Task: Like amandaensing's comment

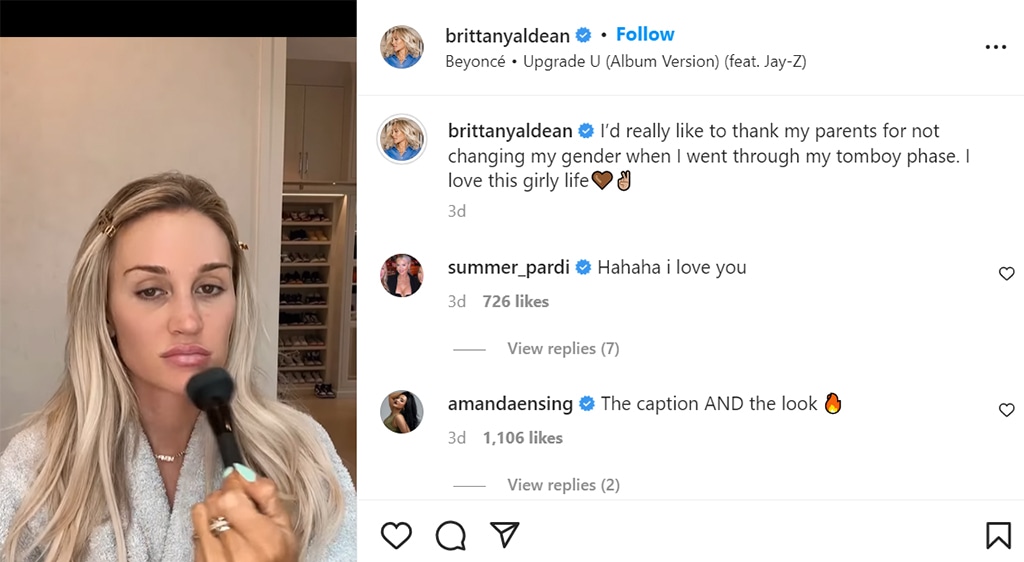Action: pos(1006,410)
